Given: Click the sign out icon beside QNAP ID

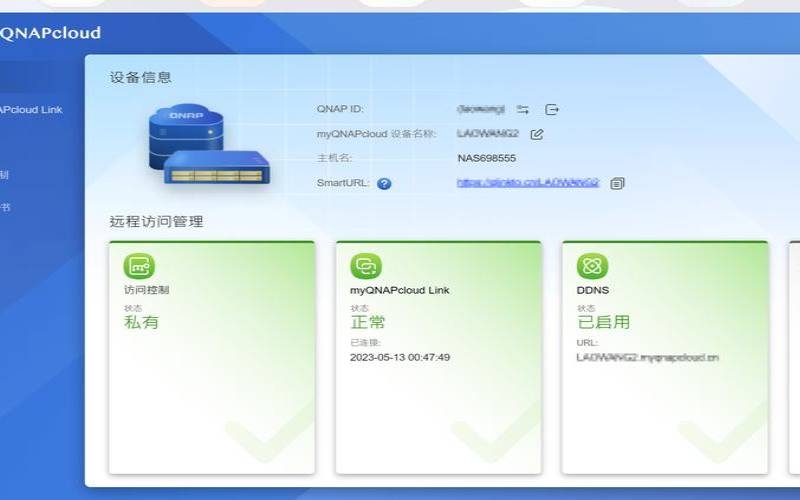Looking at the screenshot, I should point(552,109).
